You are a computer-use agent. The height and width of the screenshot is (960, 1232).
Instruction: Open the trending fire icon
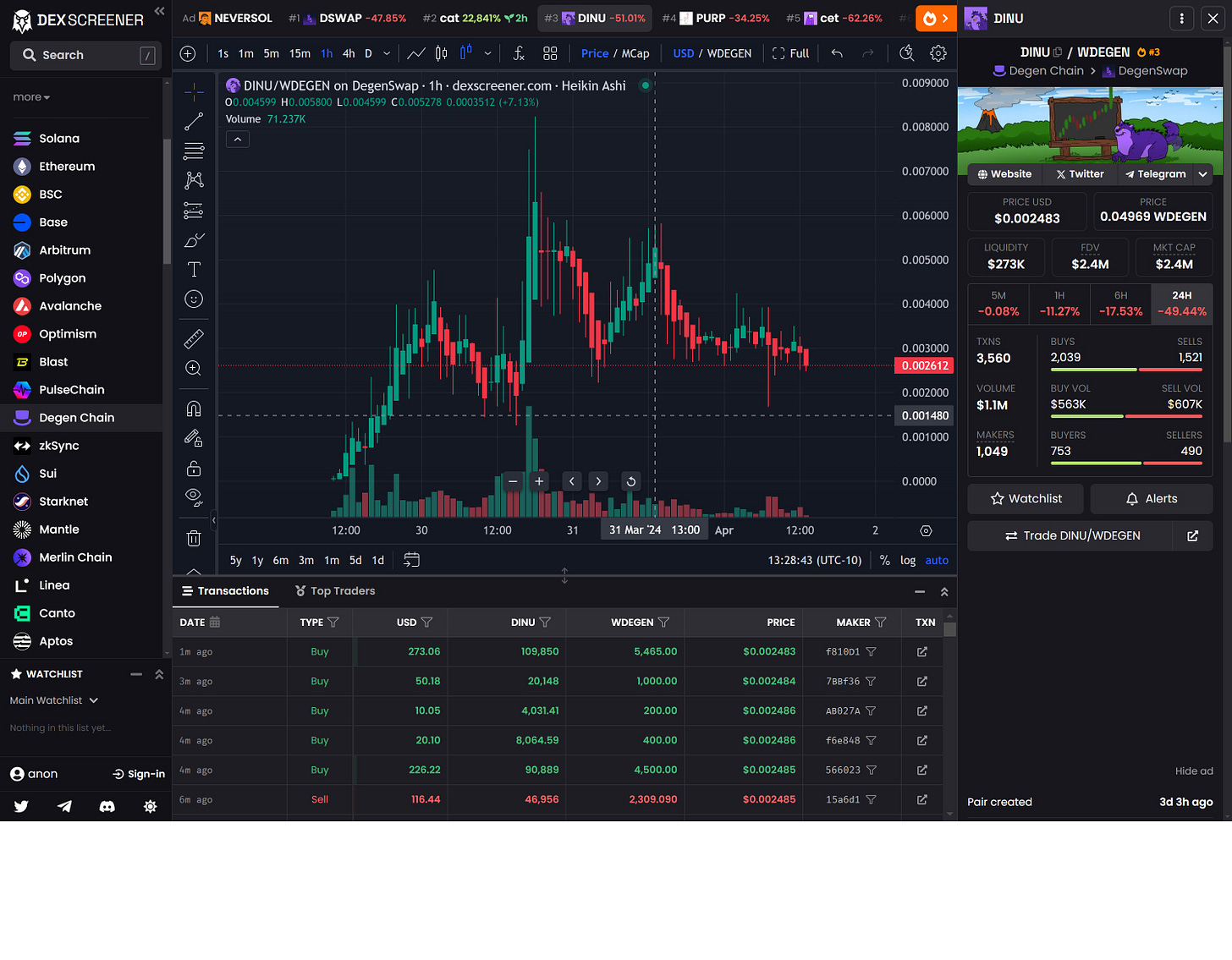click(x=936, y=18)
